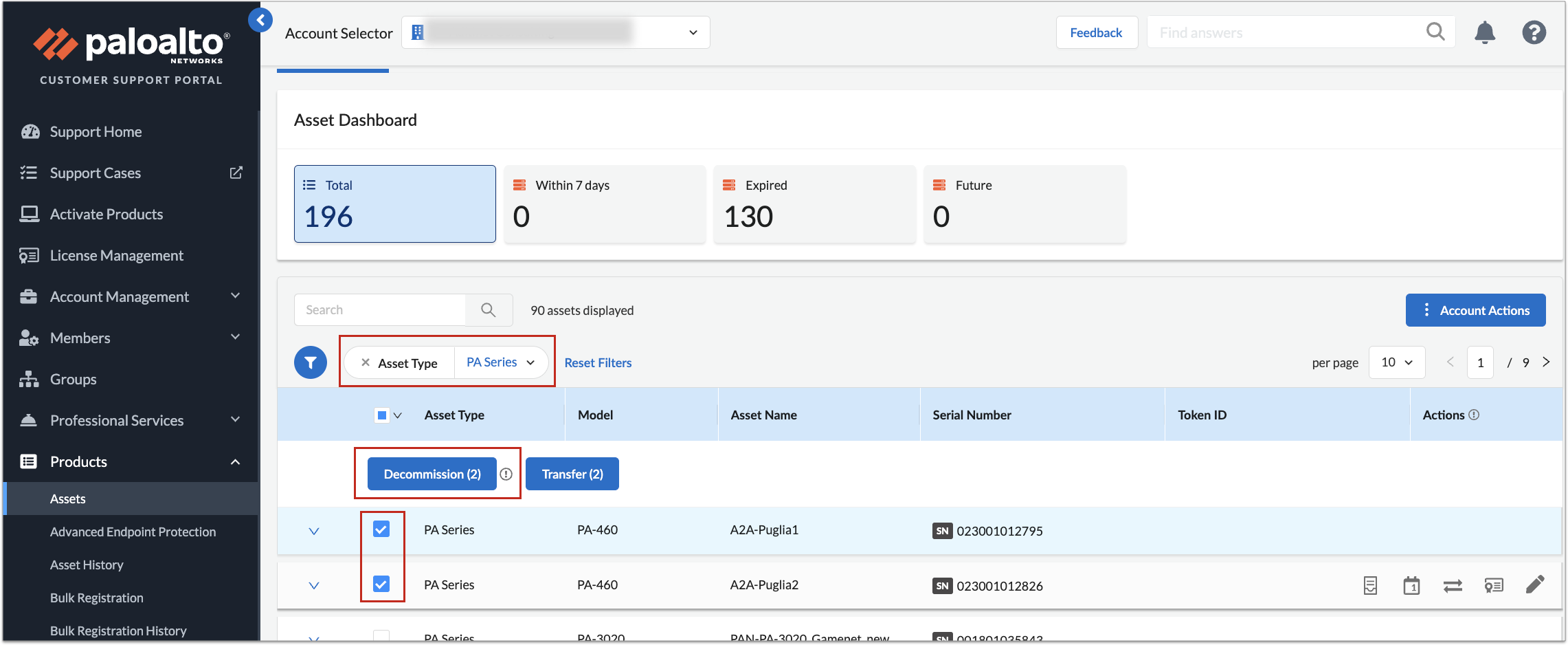
Task: Expand the A2A-Puglia1 row details
Action: pyautogui.click(x=314, y=531)
